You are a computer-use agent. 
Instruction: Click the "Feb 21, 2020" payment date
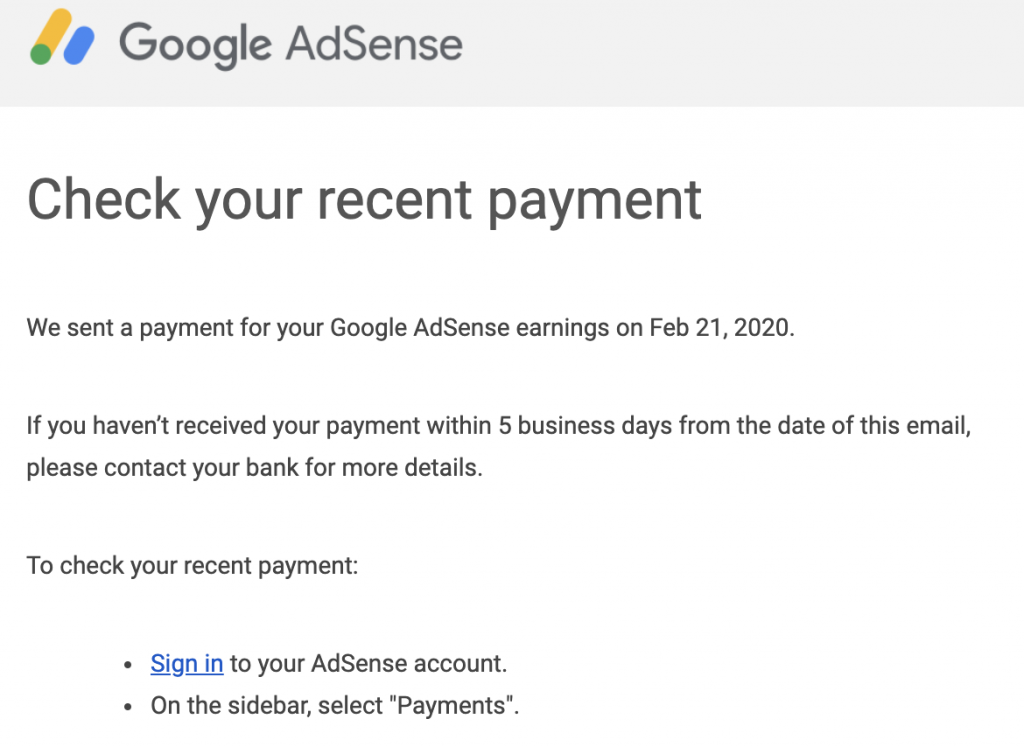tap(720, 328)
